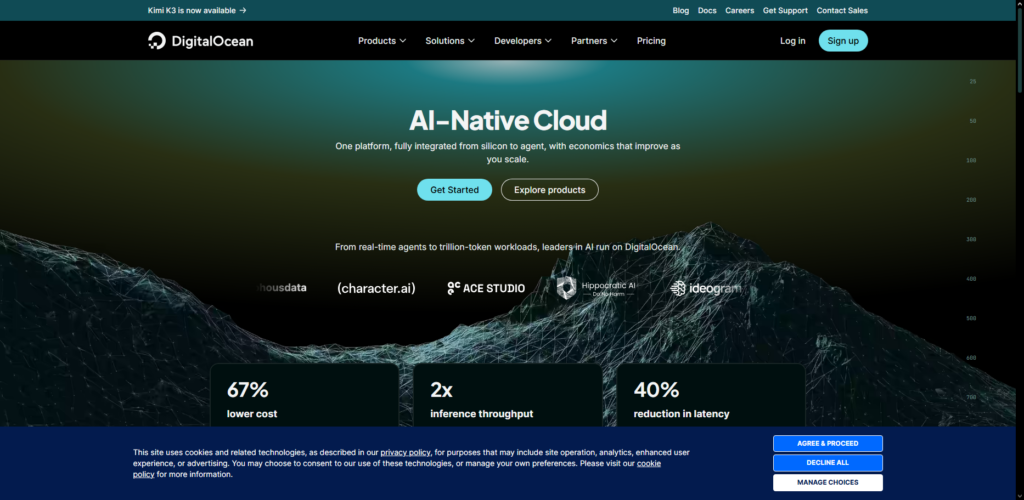Image resolution: width=1024 pixels, height=500 pixels.
Task: Expand the Partners menu
Action: (x=594, y=40)
